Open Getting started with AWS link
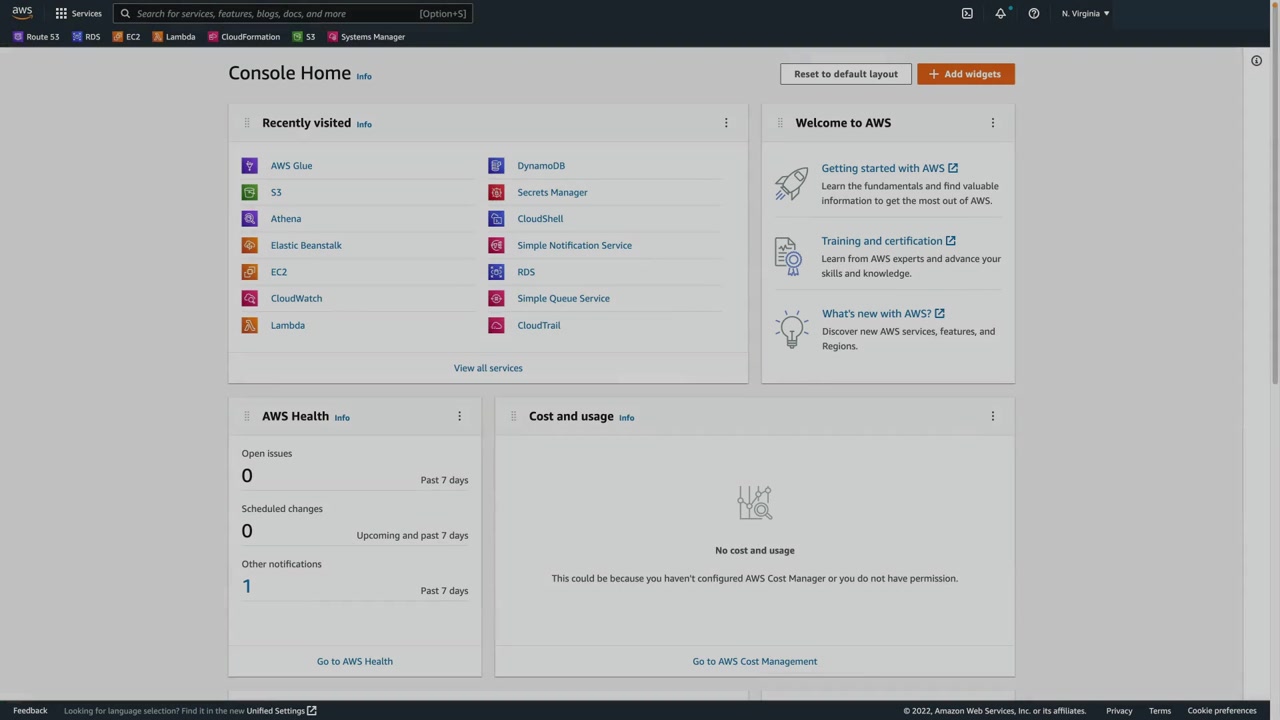This screenshot has height=720, width=1280. point(890,168)
